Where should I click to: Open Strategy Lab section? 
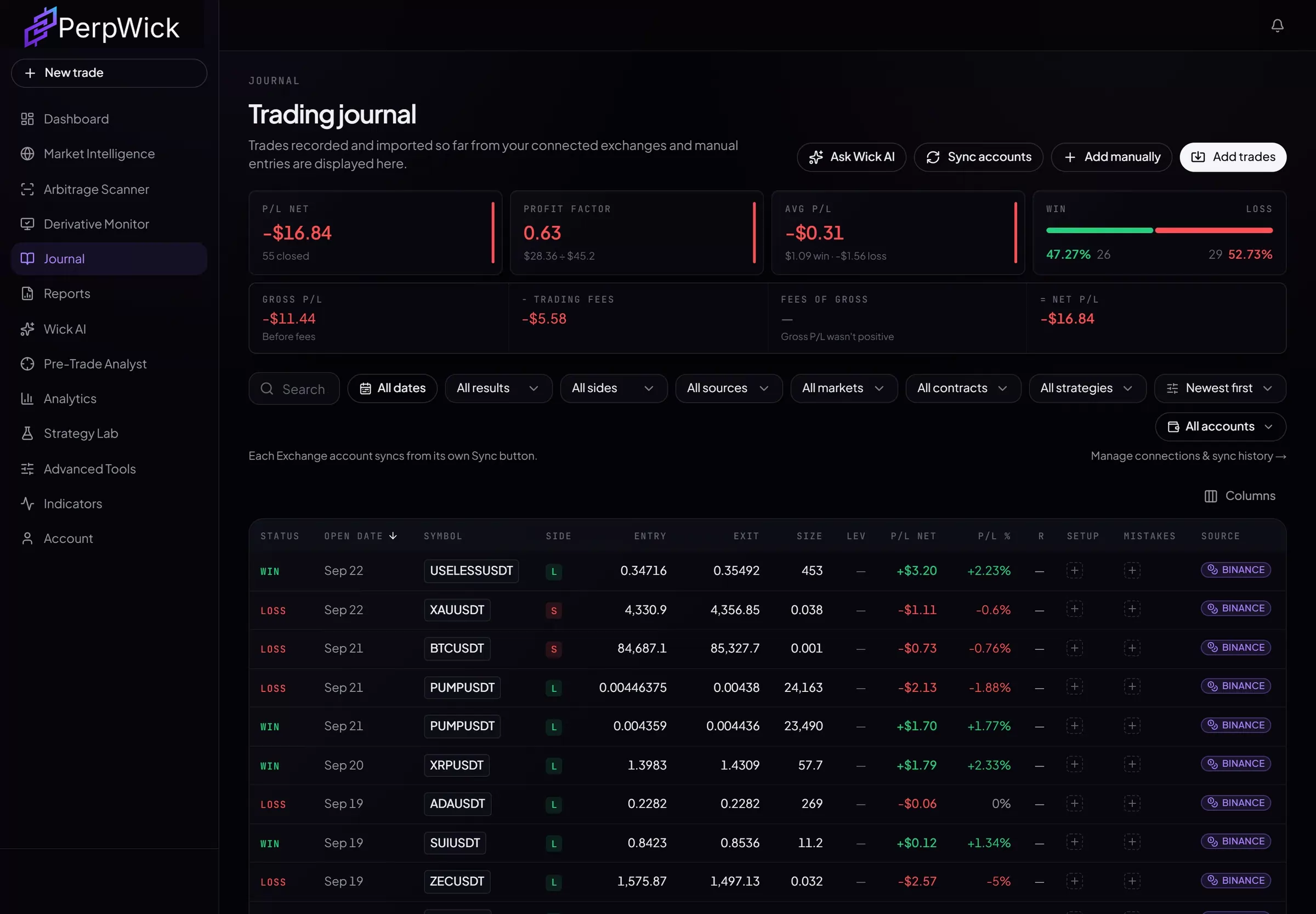click(x=109, y=434)
